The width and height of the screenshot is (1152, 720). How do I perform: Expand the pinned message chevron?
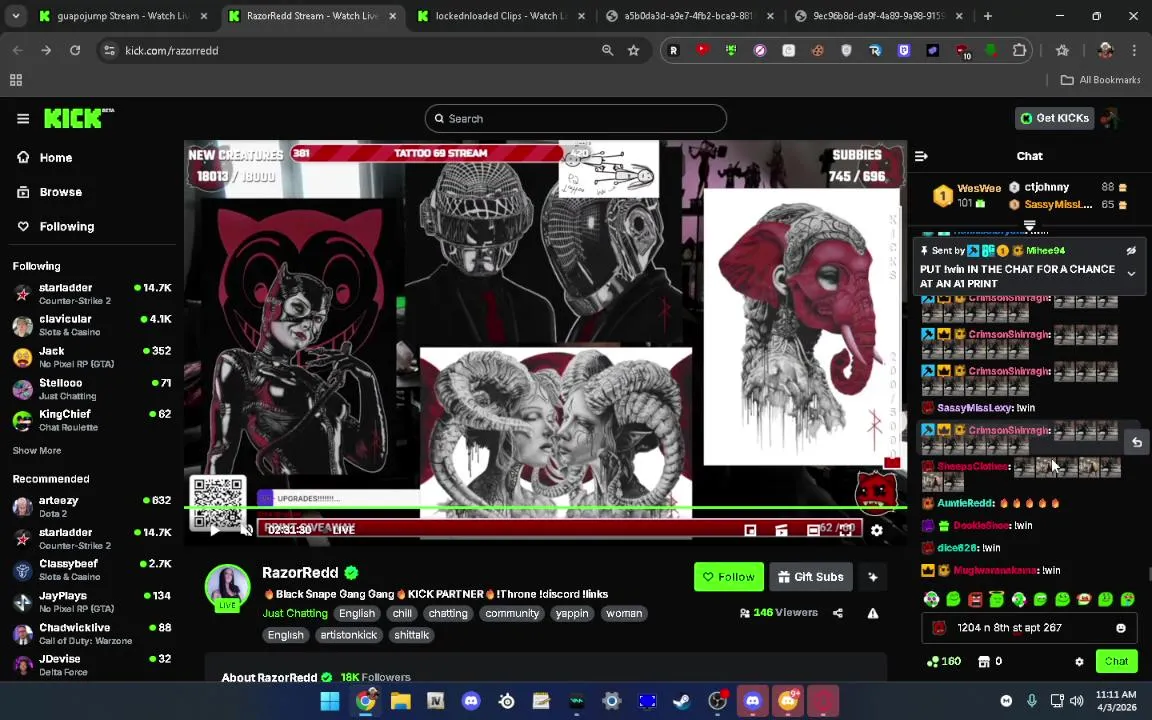click(1131, 273)
